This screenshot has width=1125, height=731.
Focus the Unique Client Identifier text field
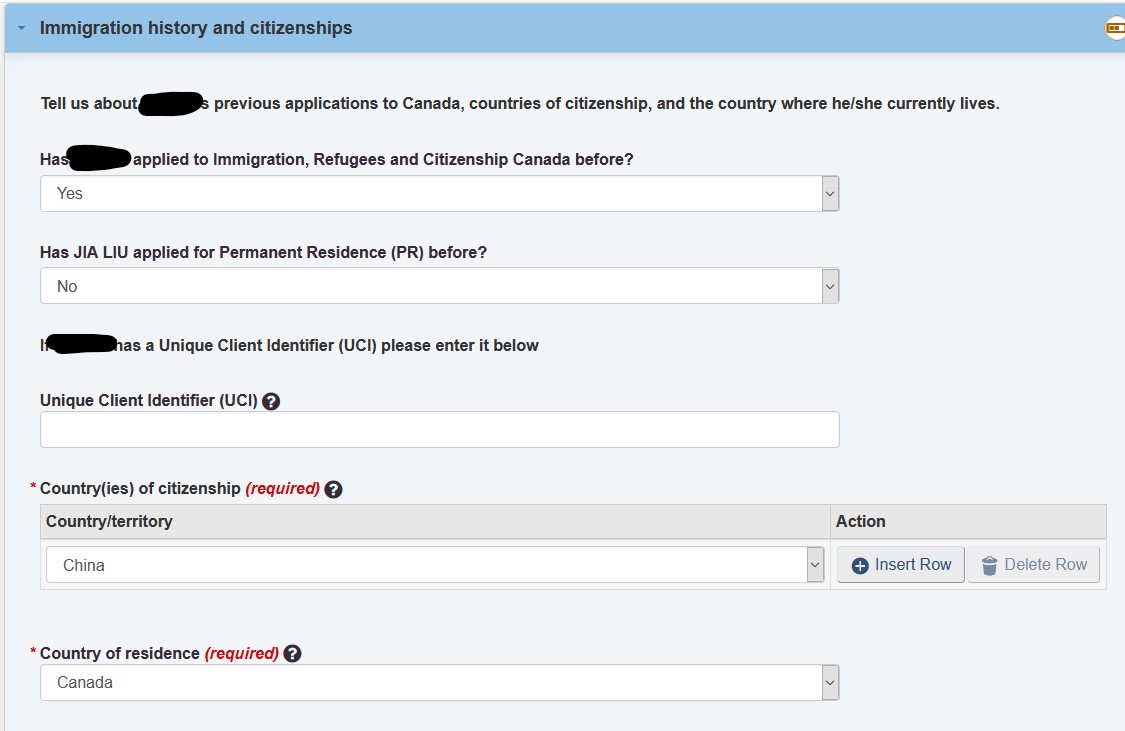439,430
